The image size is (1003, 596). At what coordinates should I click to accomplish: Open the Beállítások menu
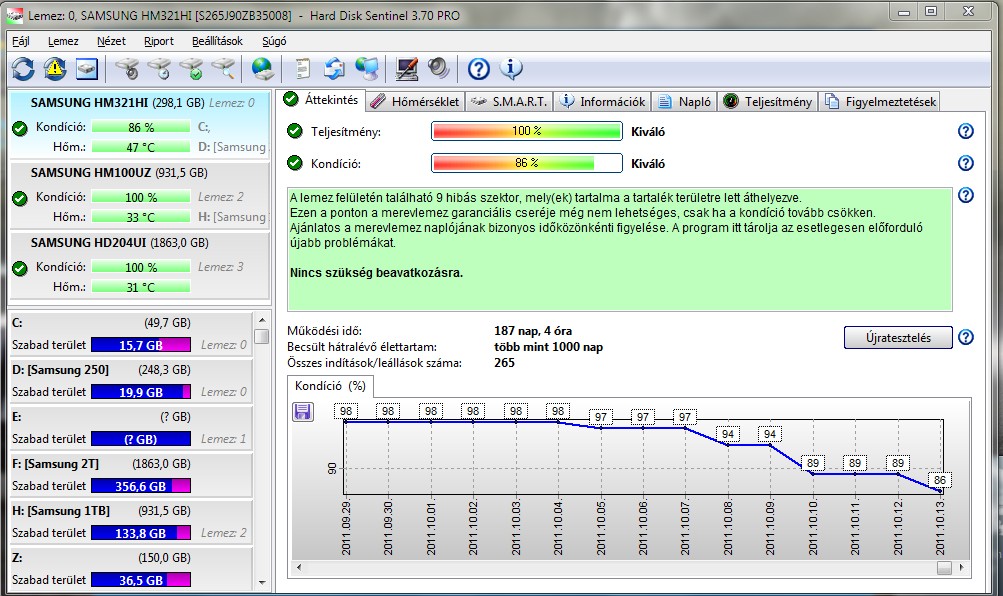(217, 41)
